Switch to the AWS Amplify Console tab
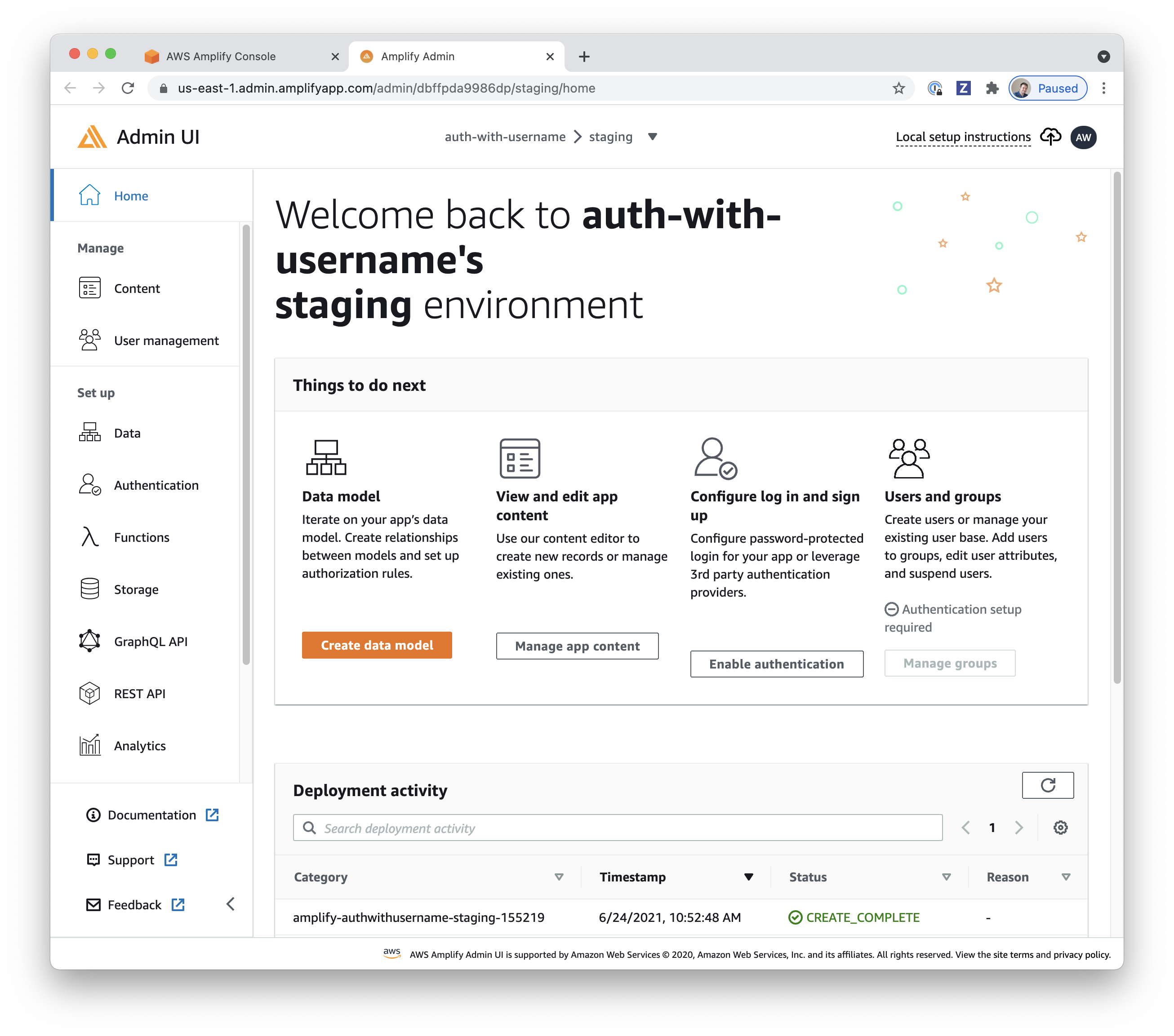This screenshot has width=1174, height=1036. [241, 56]
